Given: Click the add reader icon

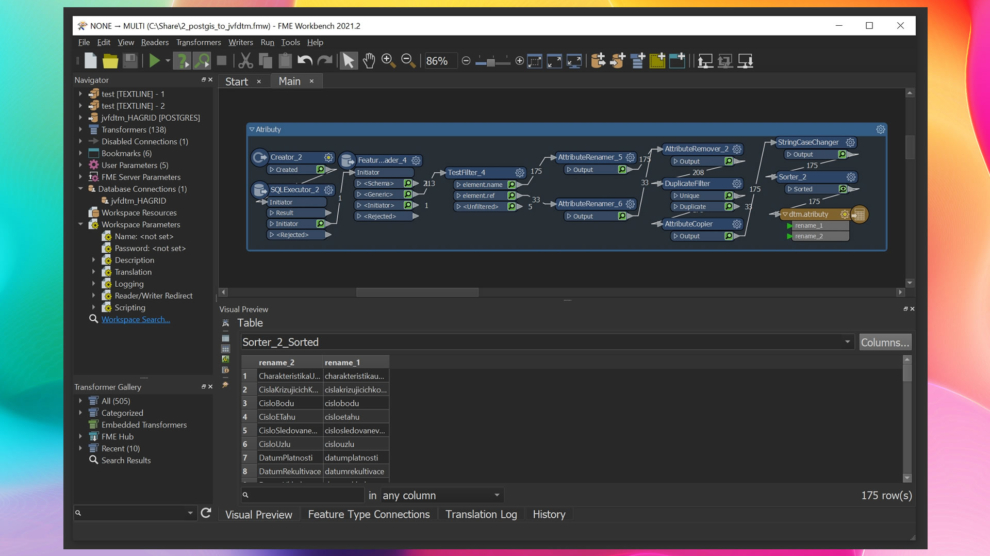Looking at the screenshot, I should (598, 61).
